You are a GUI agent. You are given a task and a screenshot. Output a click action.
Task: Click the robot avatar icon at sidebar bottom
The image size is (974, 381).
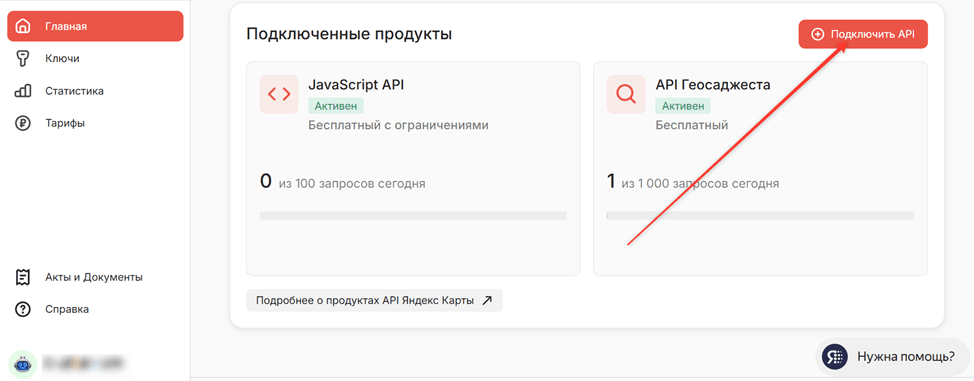pyautogui.click(x=22, y=364)
